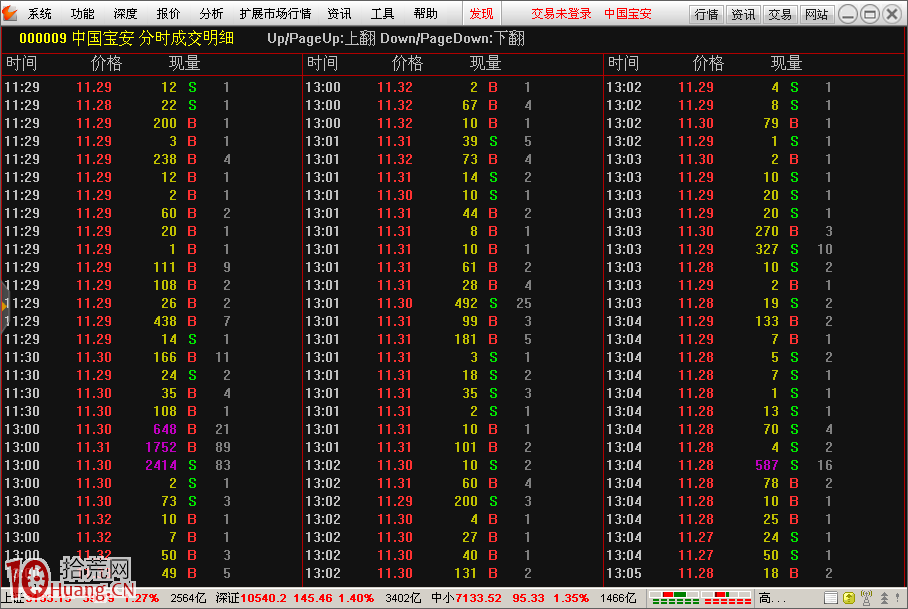This screenshot has width=908, height=609.
Task: Click the 1466亿 turnover value
Action: click(618, 598)
